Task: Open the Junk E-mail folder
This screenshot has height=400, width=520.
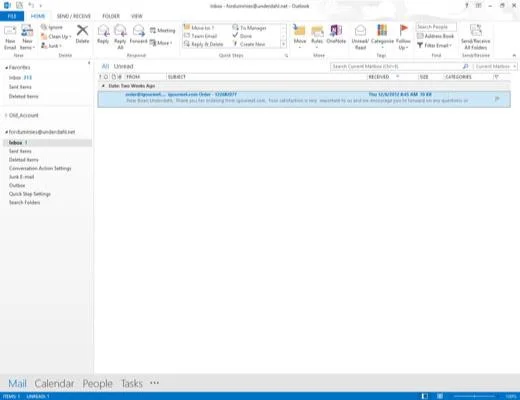Action: pyautogui.click(x=21, y=177)
